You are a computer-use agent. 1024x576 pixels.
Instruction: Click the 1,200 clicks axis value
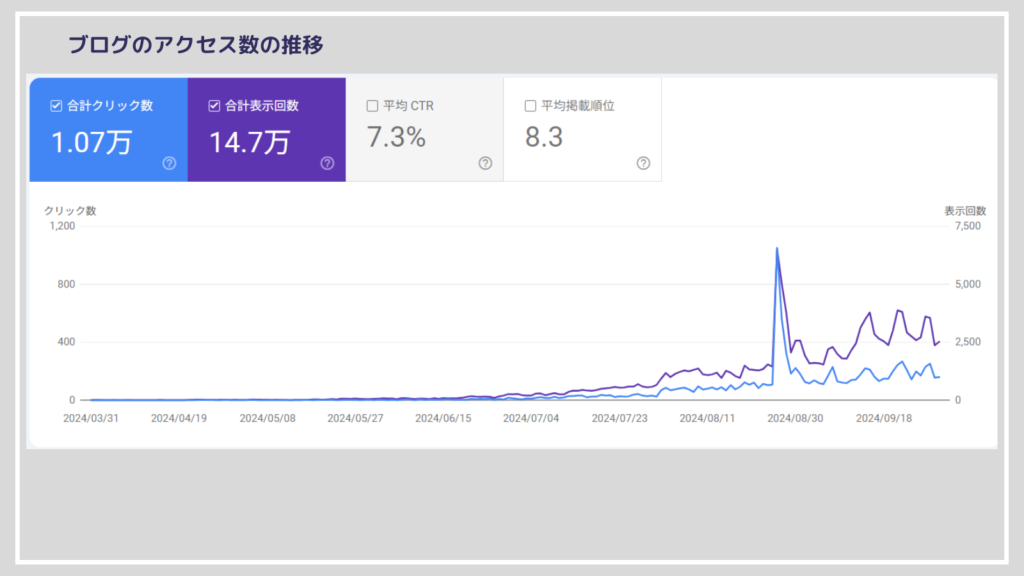63,227
